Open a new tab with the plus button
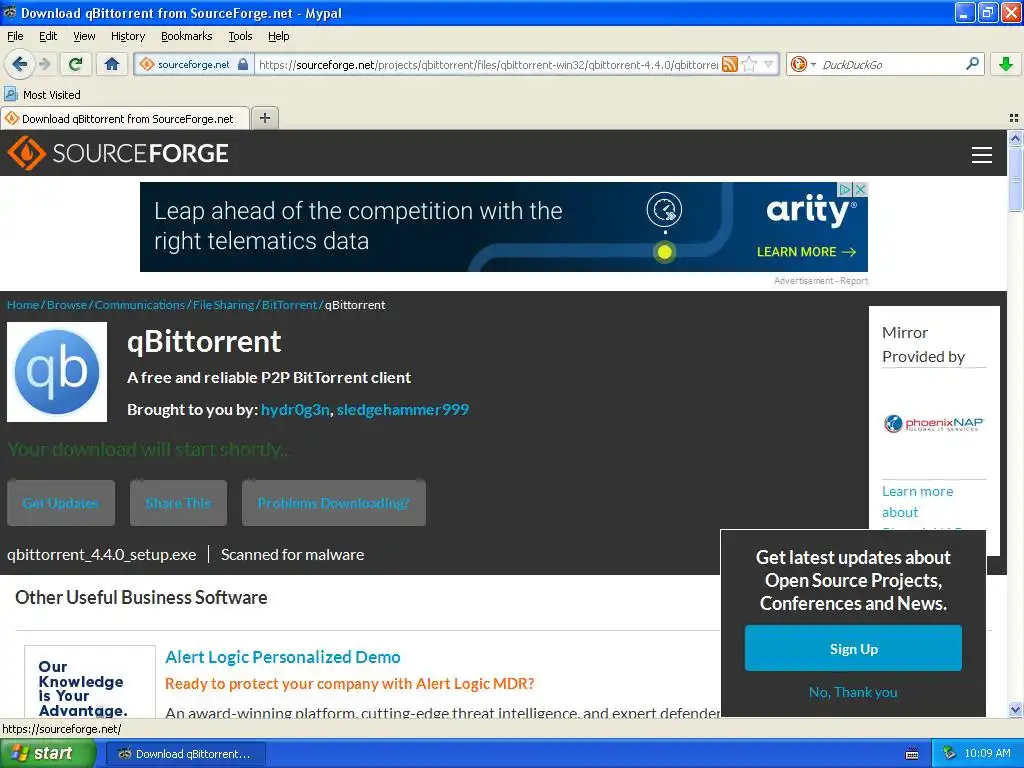 [264, 118]
